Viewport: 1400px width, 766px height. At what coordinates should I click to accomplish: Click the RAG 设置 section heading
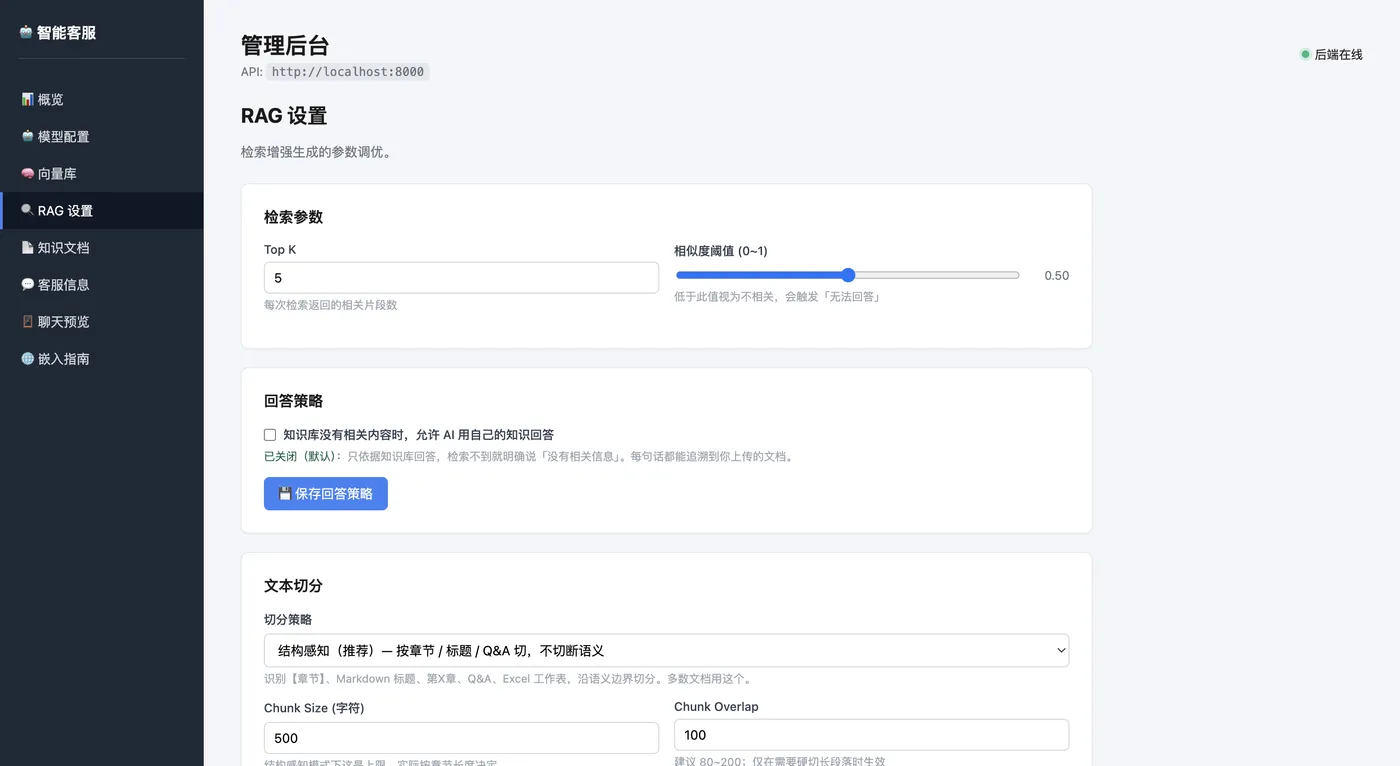[284, 116]
